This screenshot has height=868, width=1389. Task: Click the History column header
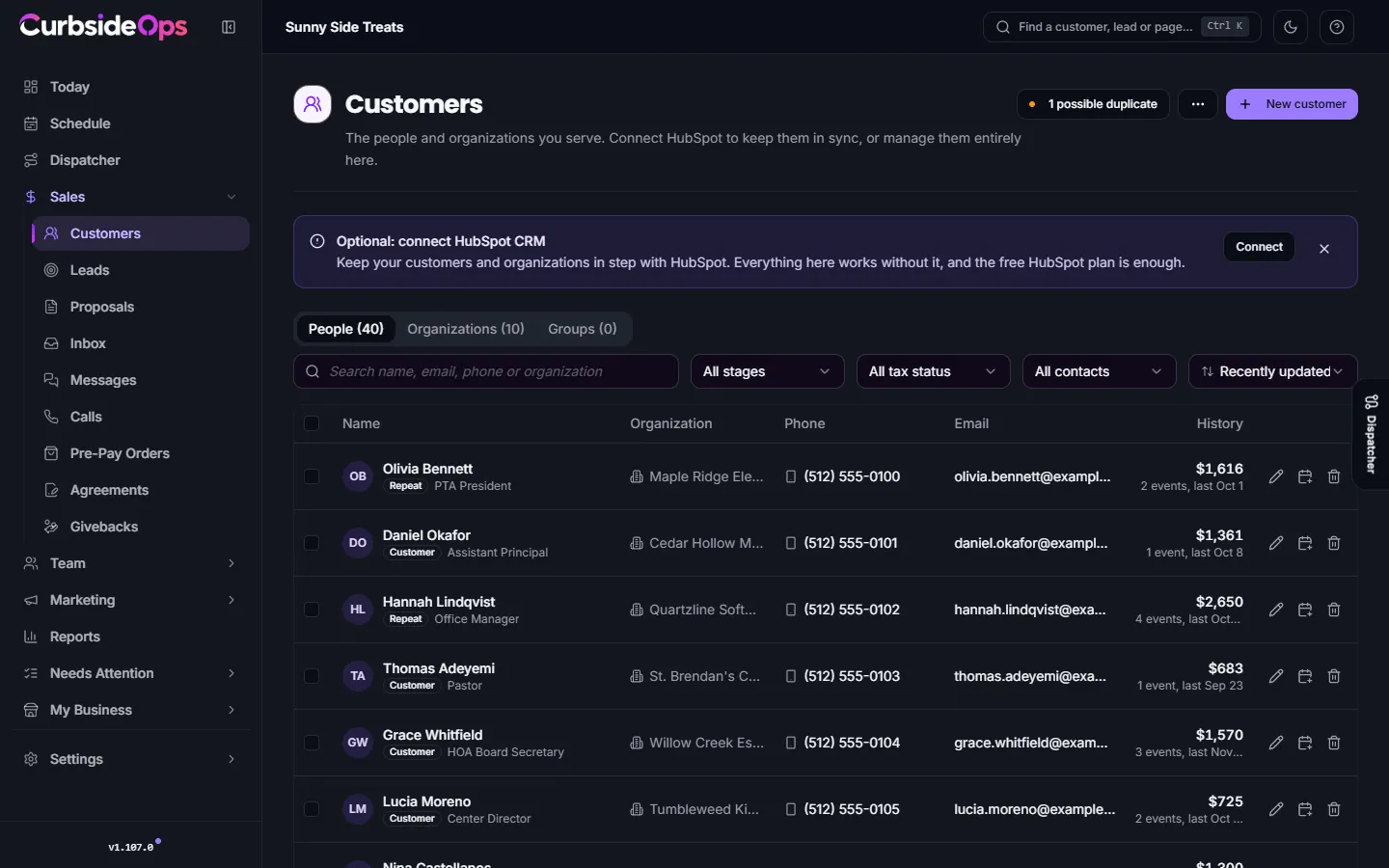coord(1219,423)
